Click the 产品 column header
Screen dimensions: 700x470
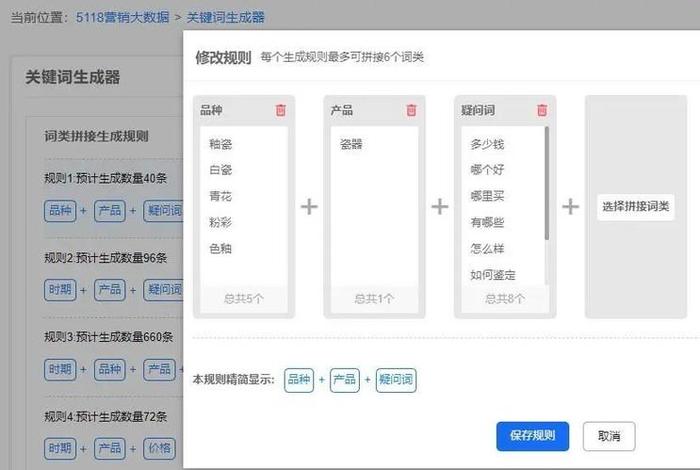(342, 110)
